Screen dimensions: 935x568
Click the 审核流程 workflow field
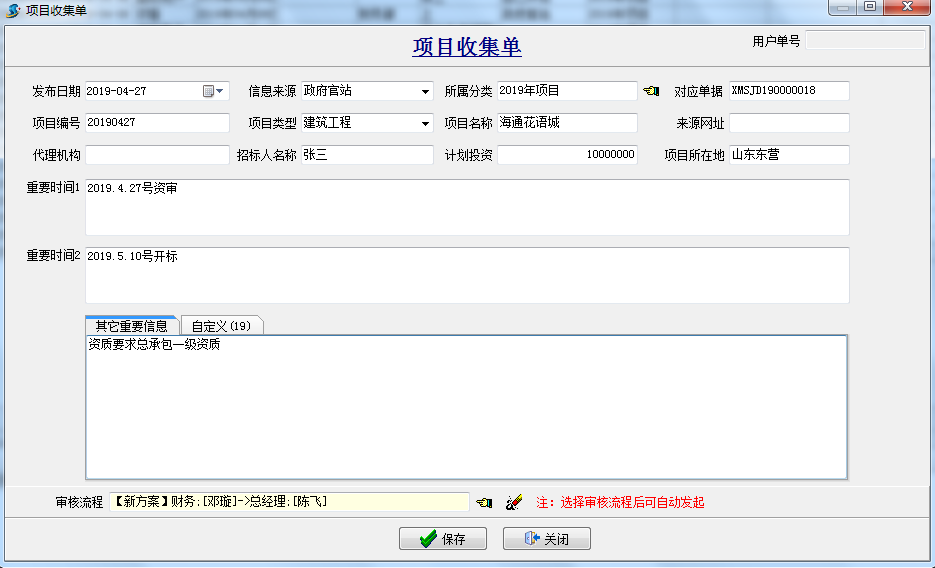[x=289, y=502]
